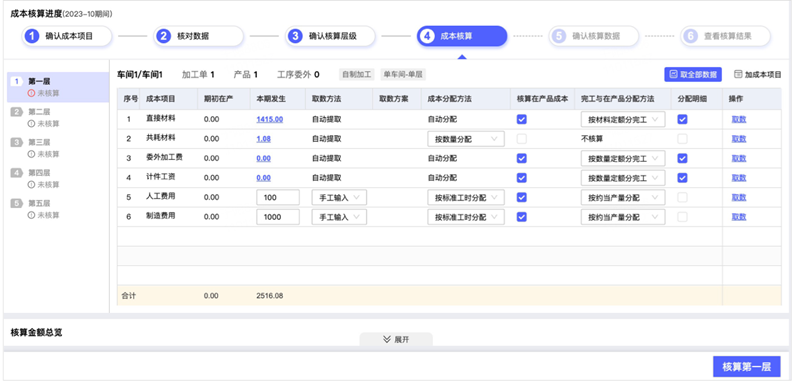
Task: Open the 0.00 amount link for 委外加工费
Action: point(263,158)
